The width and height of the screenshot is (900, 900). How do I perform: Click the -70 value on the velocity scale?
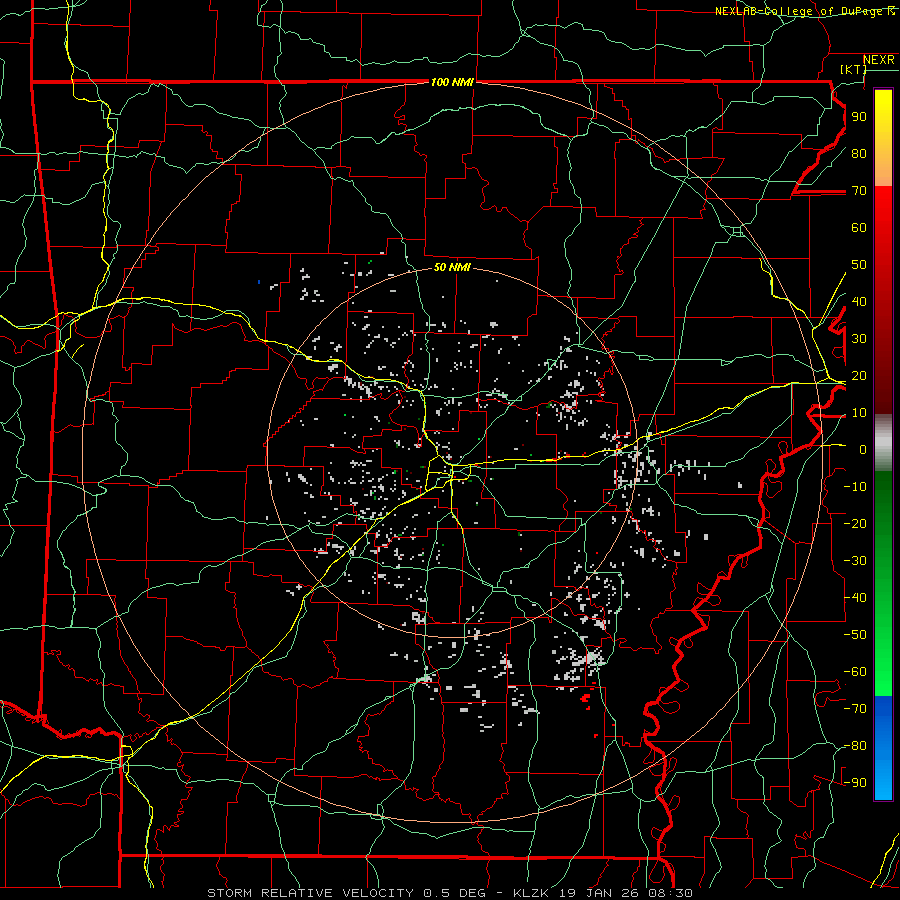[x=855, y=708]
